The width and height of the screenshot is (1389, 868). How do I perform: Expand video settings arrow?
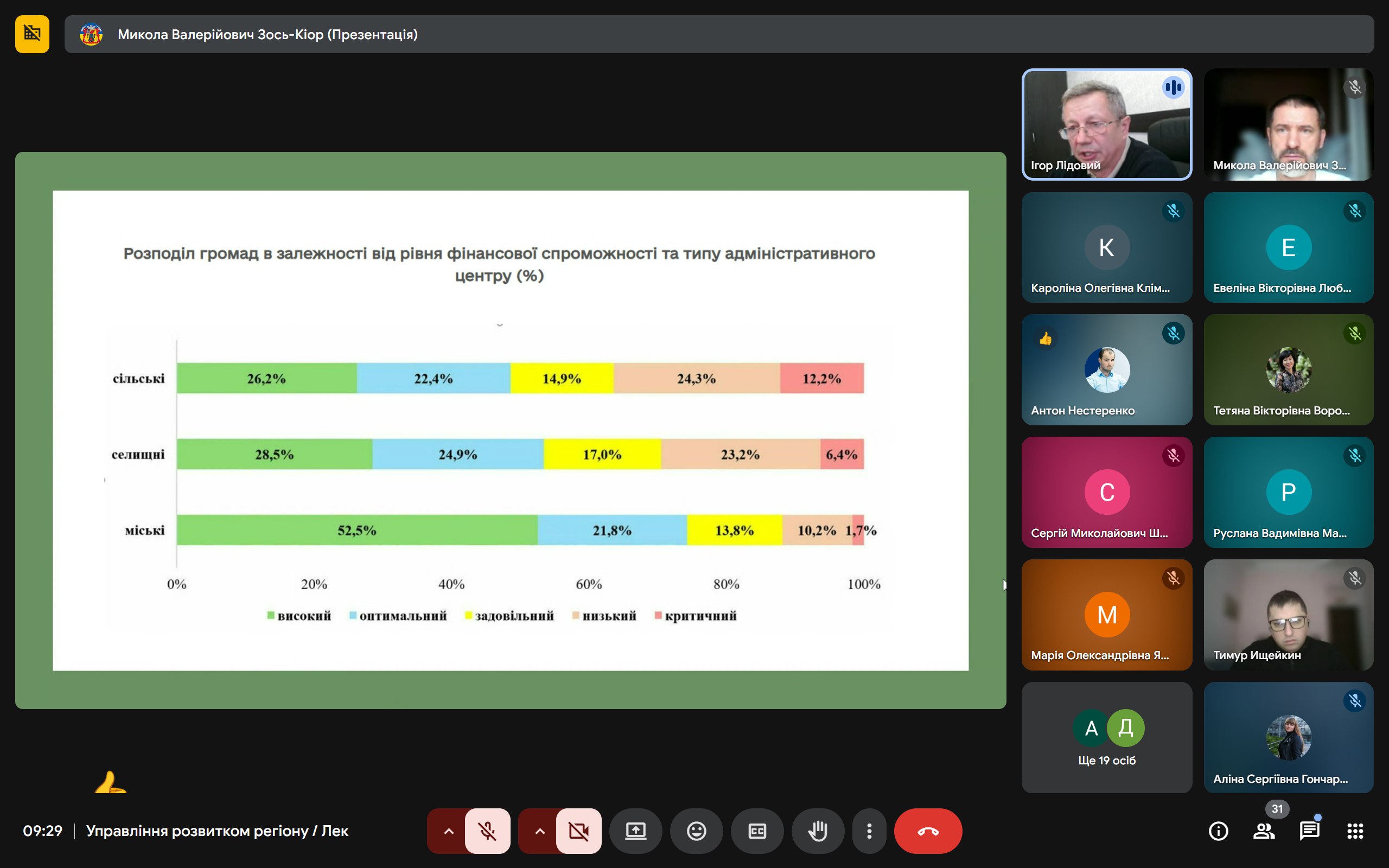click(x=539, y=831)
